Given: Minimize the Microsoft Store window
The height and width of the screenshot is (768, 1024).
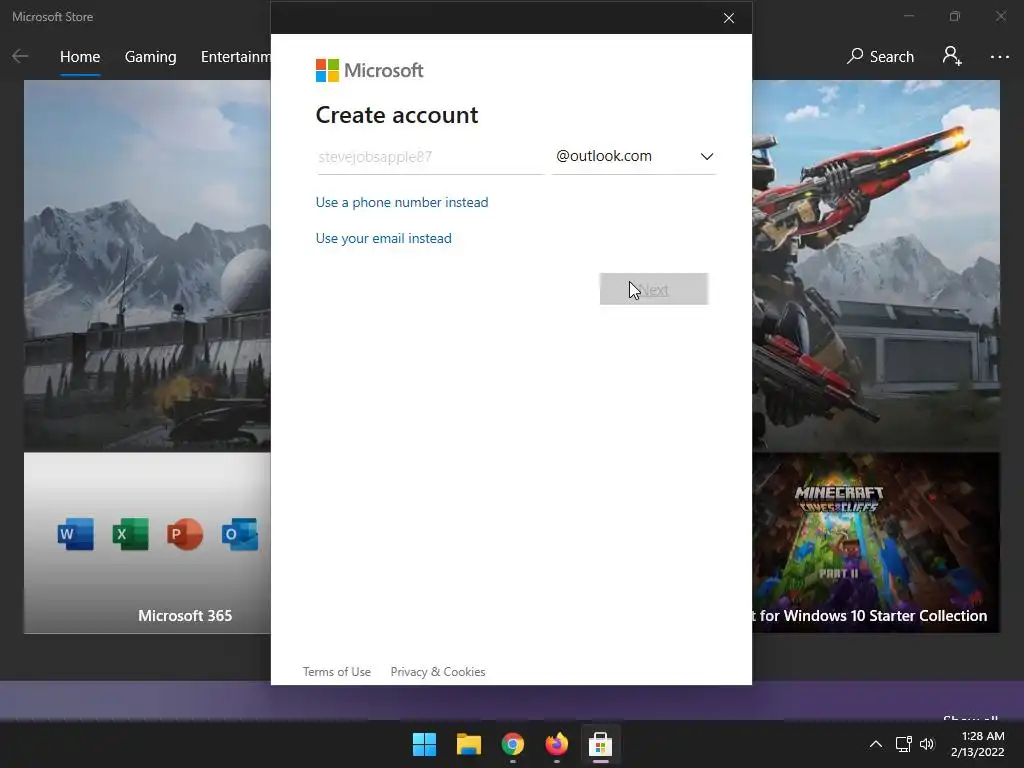Looking at the screenshot, I should pyautogui.click(x=909, y=16).
